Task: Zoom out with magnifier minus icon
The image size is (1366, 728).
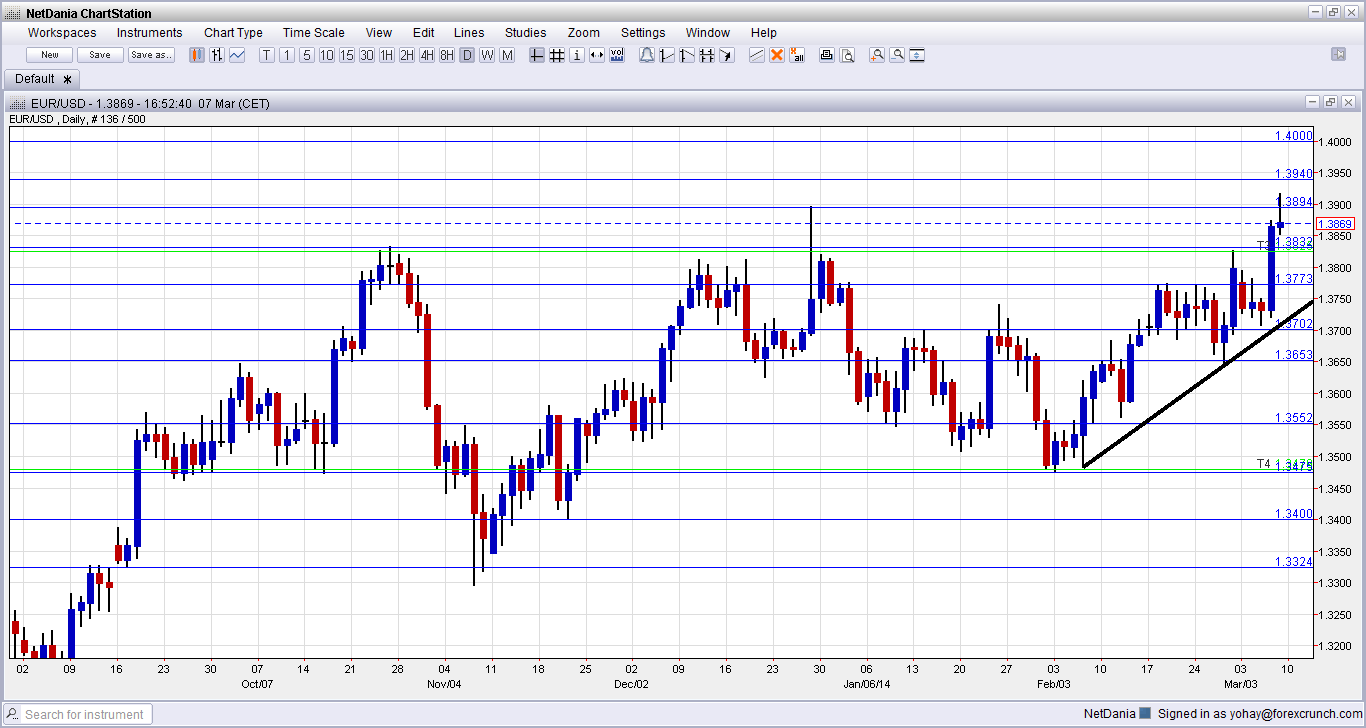Action: [x=897, y=55]
